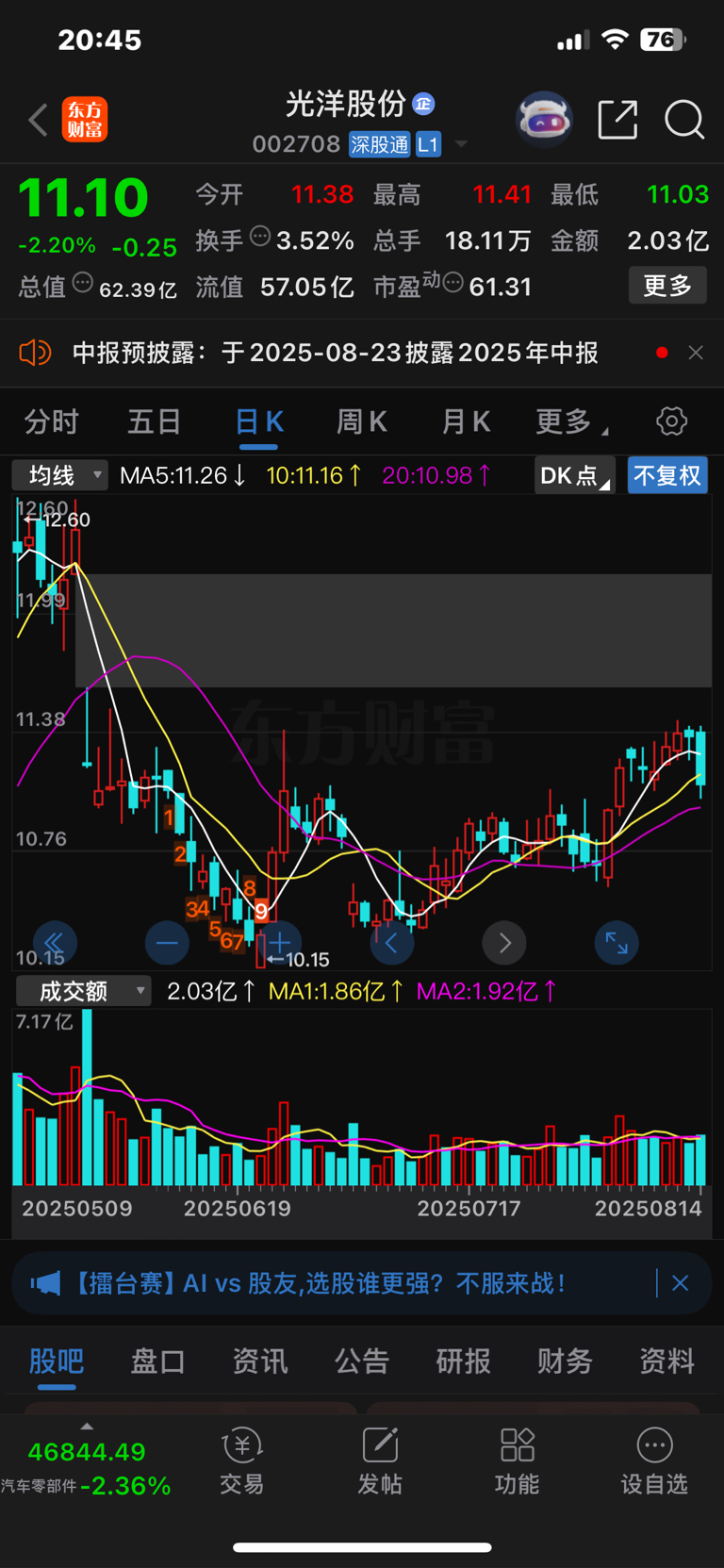Open chart settings gear icon
The width and height of the screenshot is (724, 1568).
671,421
